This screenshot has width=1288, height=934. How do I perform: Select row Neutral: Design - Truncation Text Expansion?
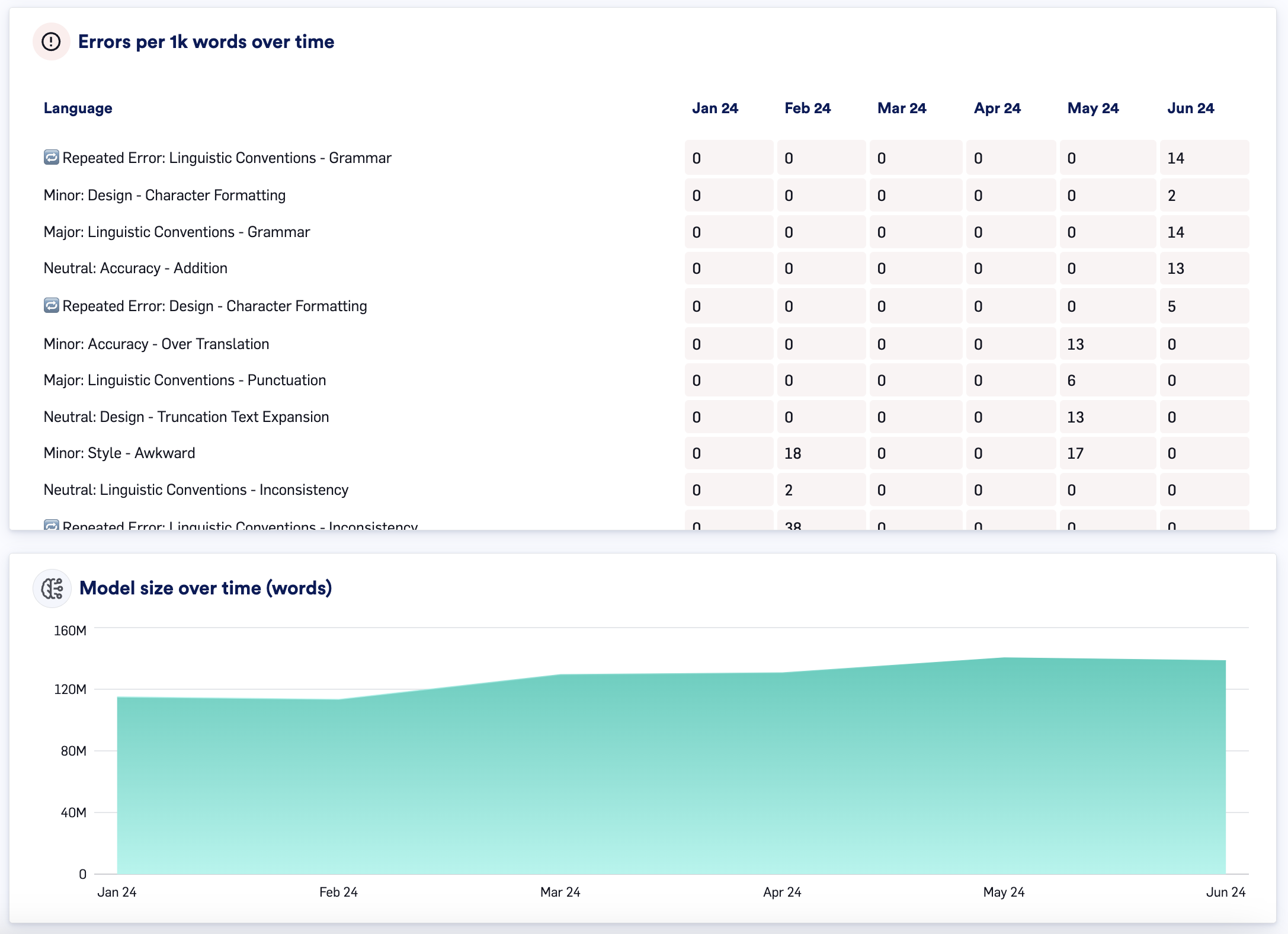click(x=646, y=417)
